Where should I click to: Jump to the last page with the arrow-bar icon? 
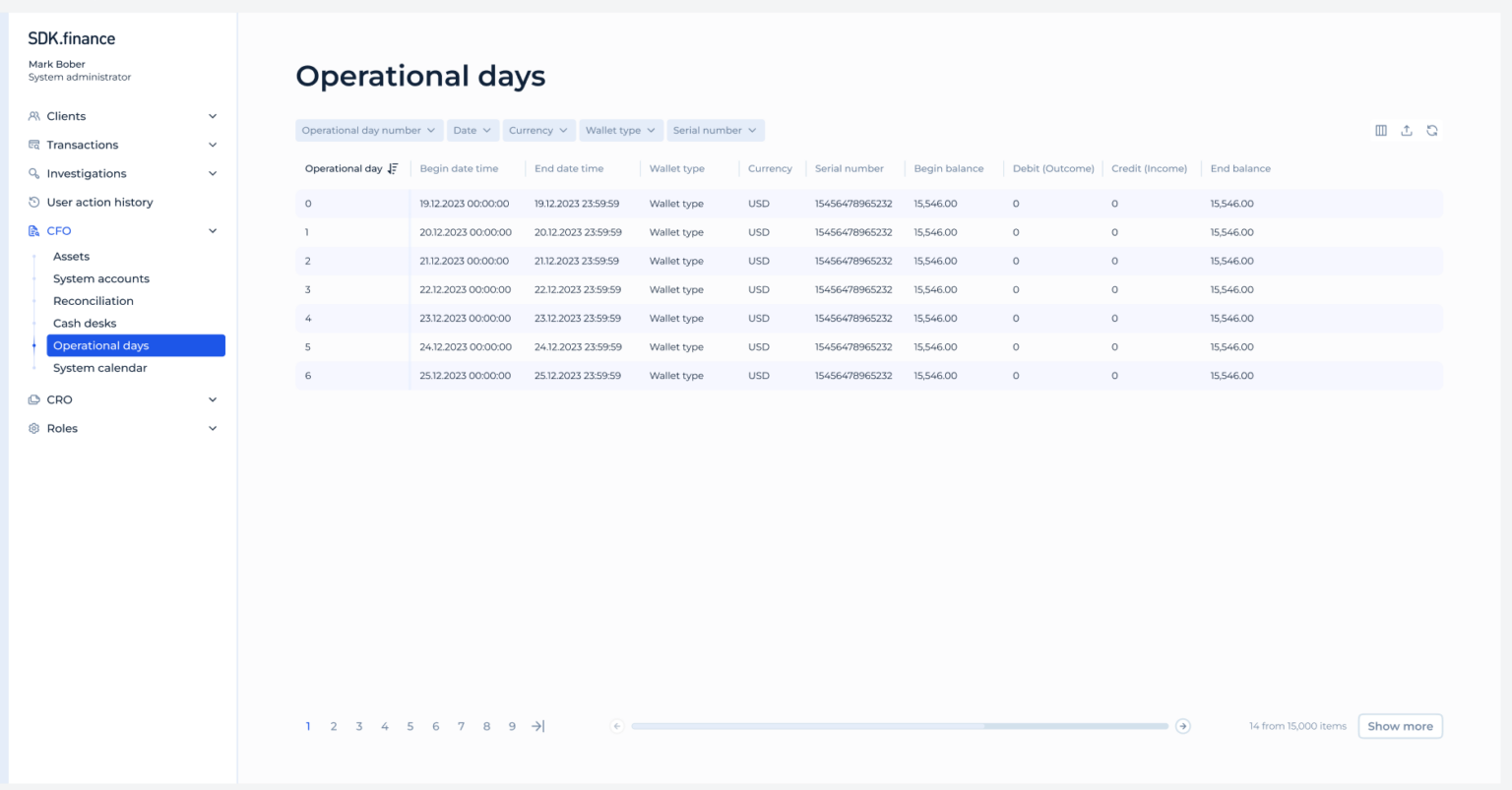pos(537,726)
